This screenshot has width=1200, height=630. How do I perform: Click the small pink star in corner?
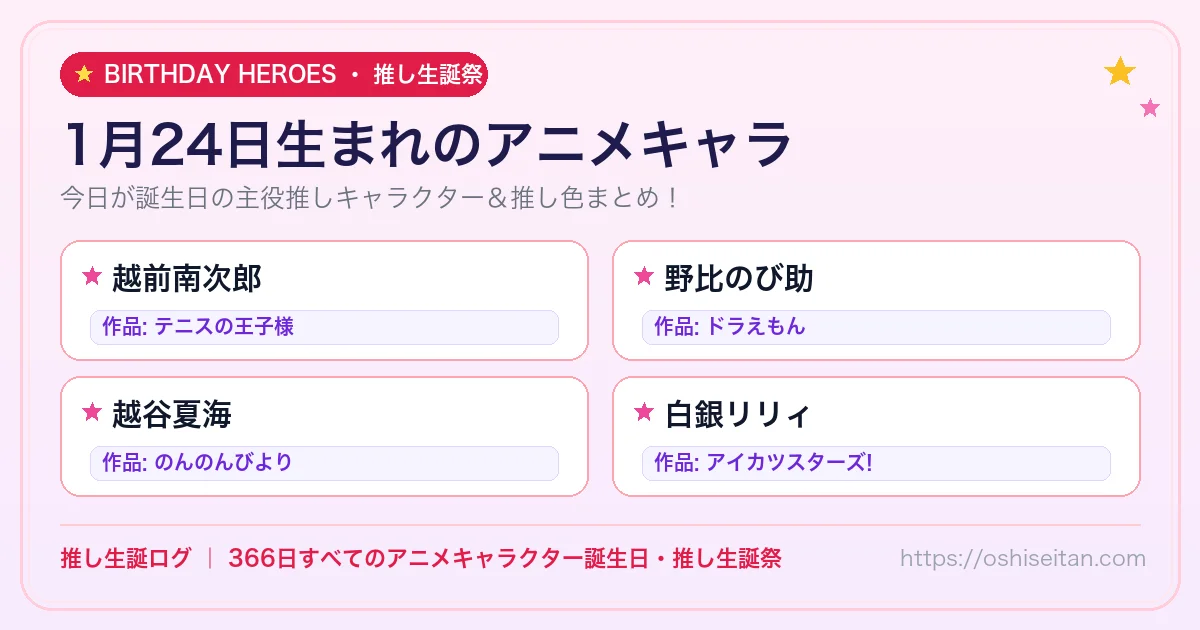coord(1150,108)
